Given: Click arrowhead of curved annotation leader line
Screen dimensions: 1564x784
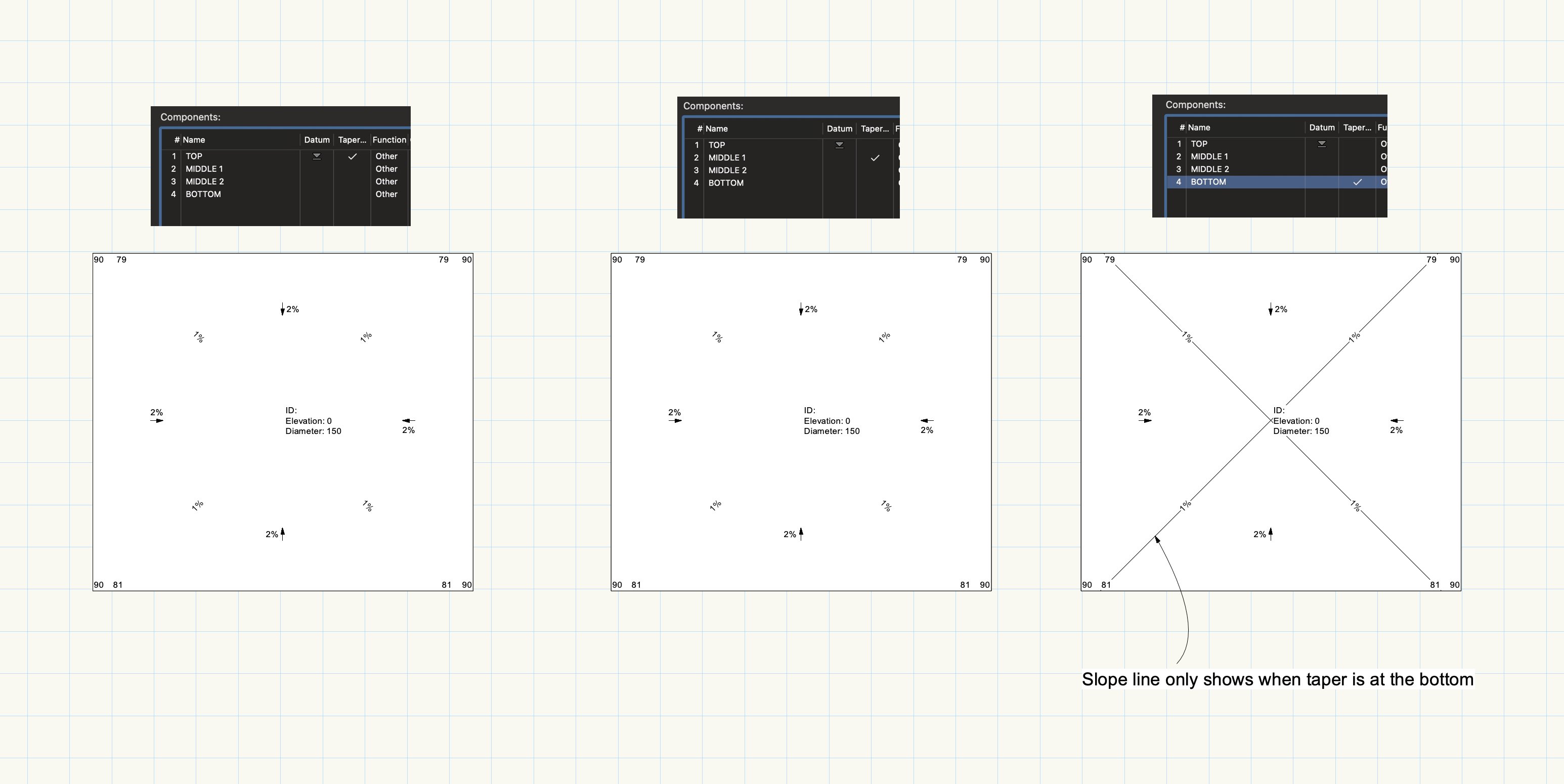Looking at the screenshot, I should tap(1157, 539).
